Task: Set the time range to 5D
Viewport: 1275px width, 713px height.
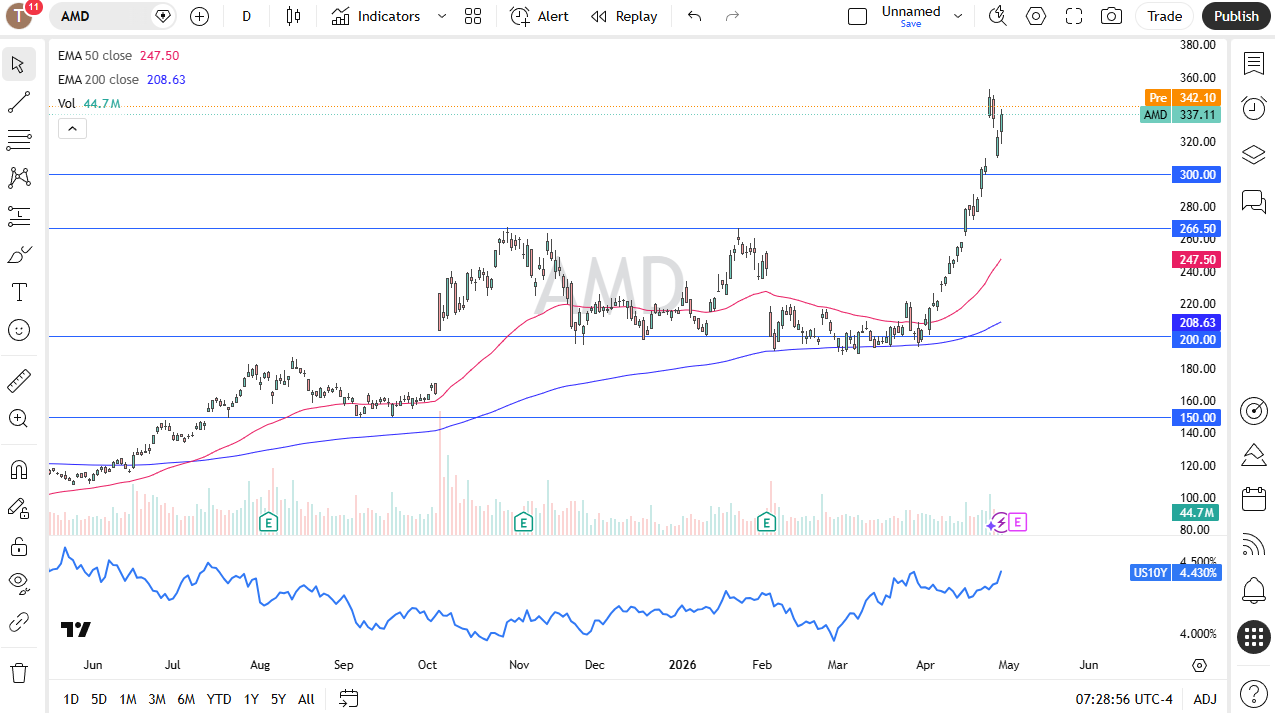Action: tap(99, 699)
